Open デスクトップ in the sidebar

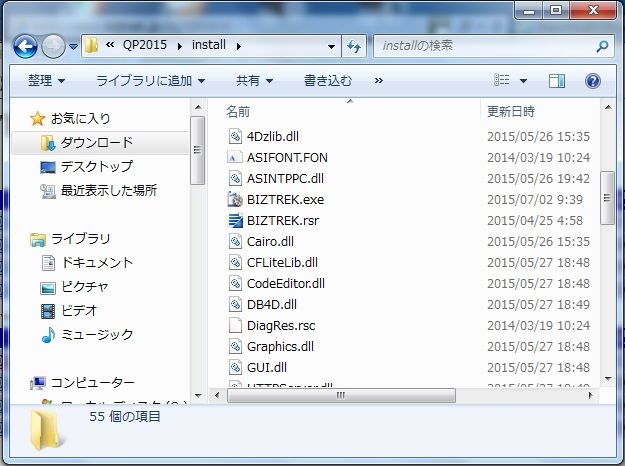tap(97, 166)
